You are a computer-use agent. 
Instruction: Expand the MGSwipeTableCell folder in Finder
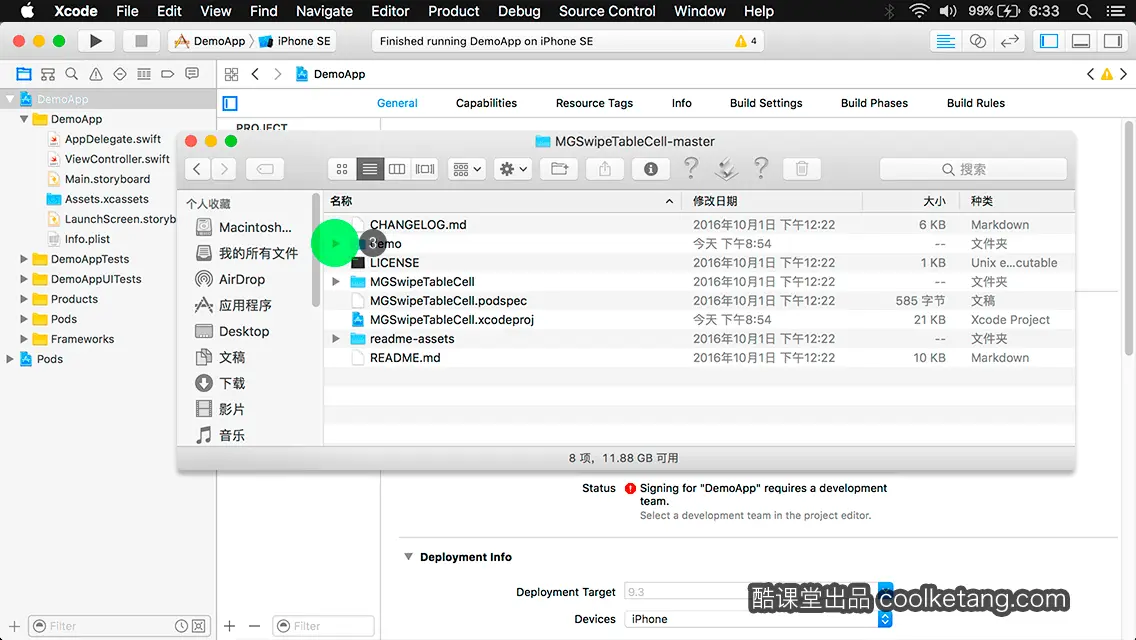click(335, 281)
